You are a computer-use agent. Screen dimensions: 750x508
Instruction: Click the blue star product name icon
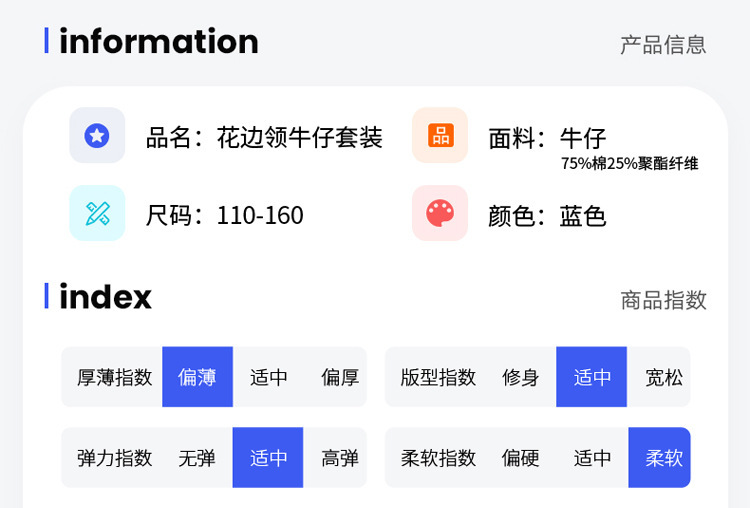pos(97,136)
